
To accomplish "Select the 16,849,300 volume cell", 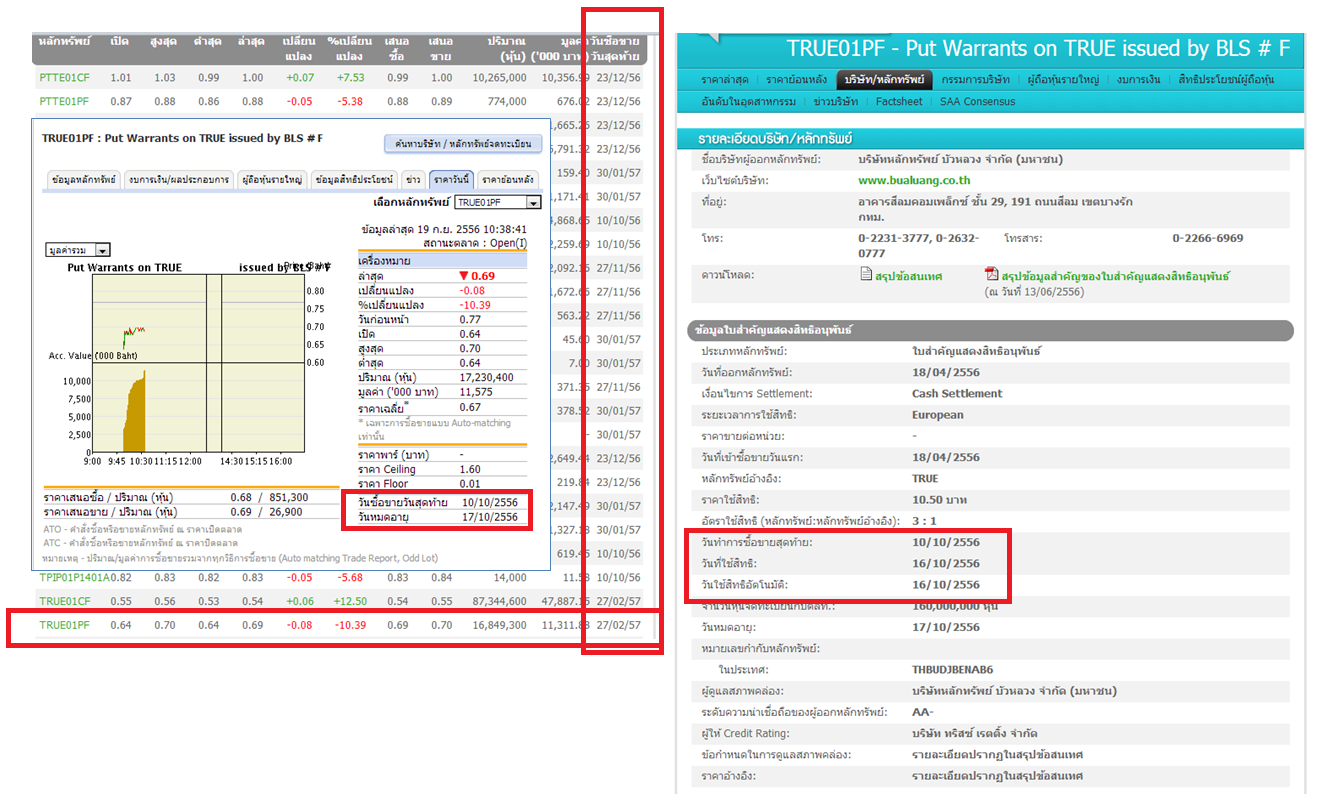I will coord(498,625).
